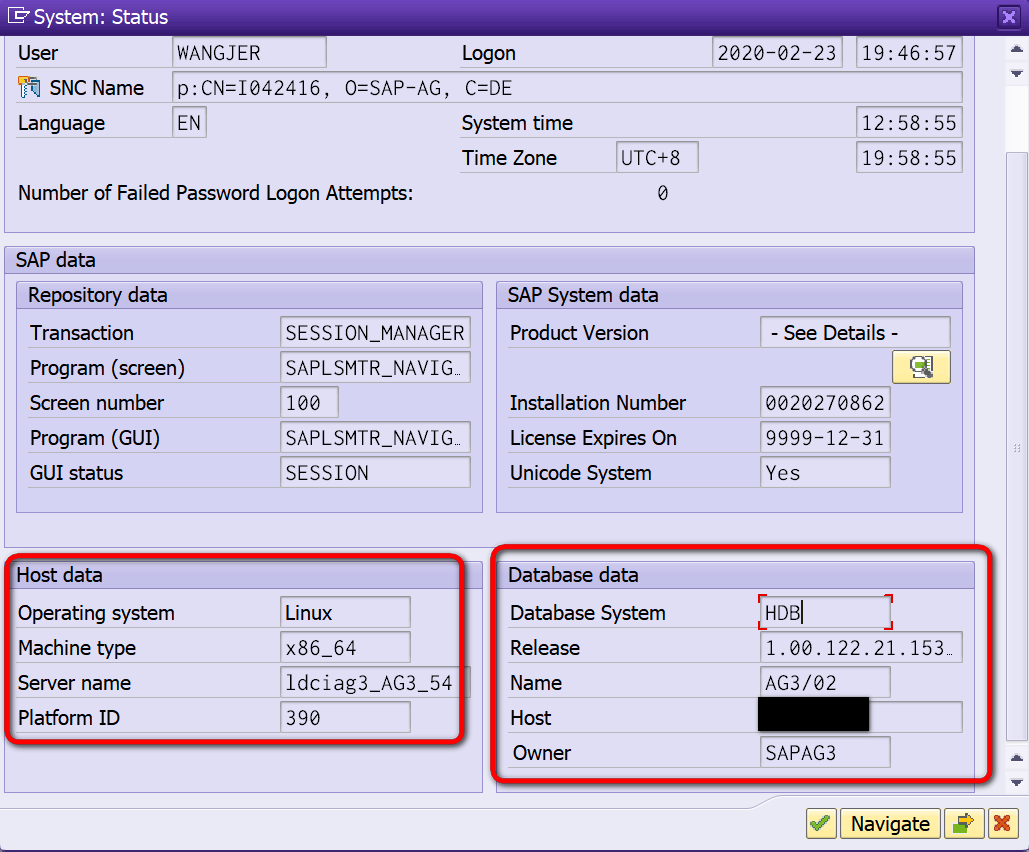Click the database Owner field SAPAG3

825,753
